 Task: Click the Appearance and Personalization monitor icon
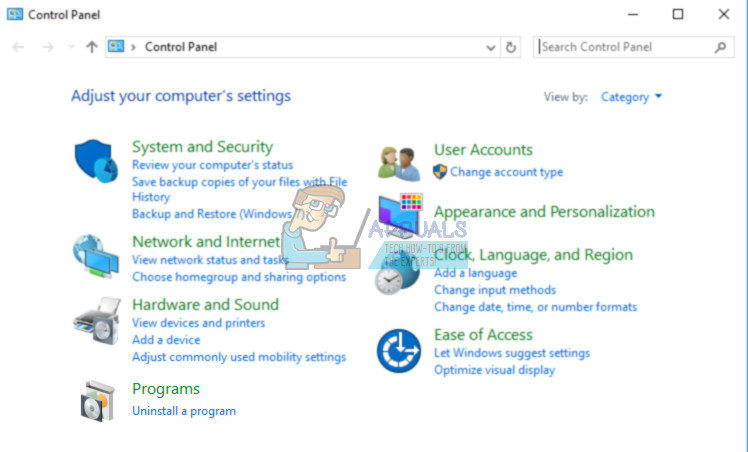[x=400, y=213]
